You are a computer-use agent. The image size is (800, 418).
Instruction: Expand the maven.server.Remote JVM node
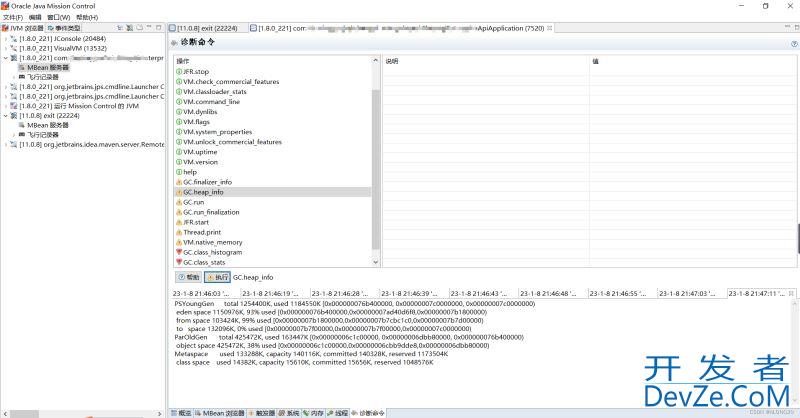tap(6, 144)
